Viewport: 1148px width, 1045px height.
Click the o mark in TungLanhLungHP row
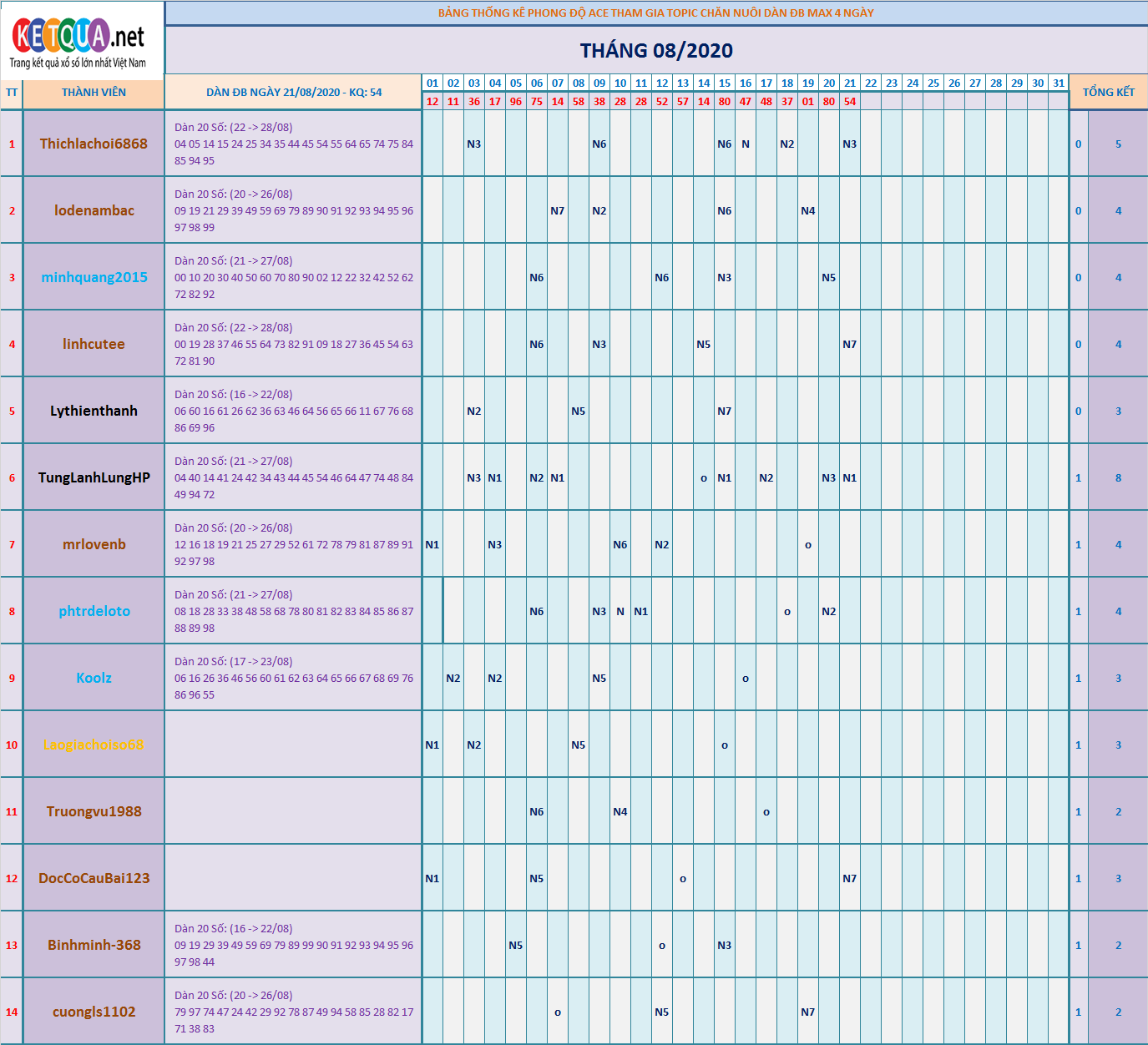tap(704, 478)
